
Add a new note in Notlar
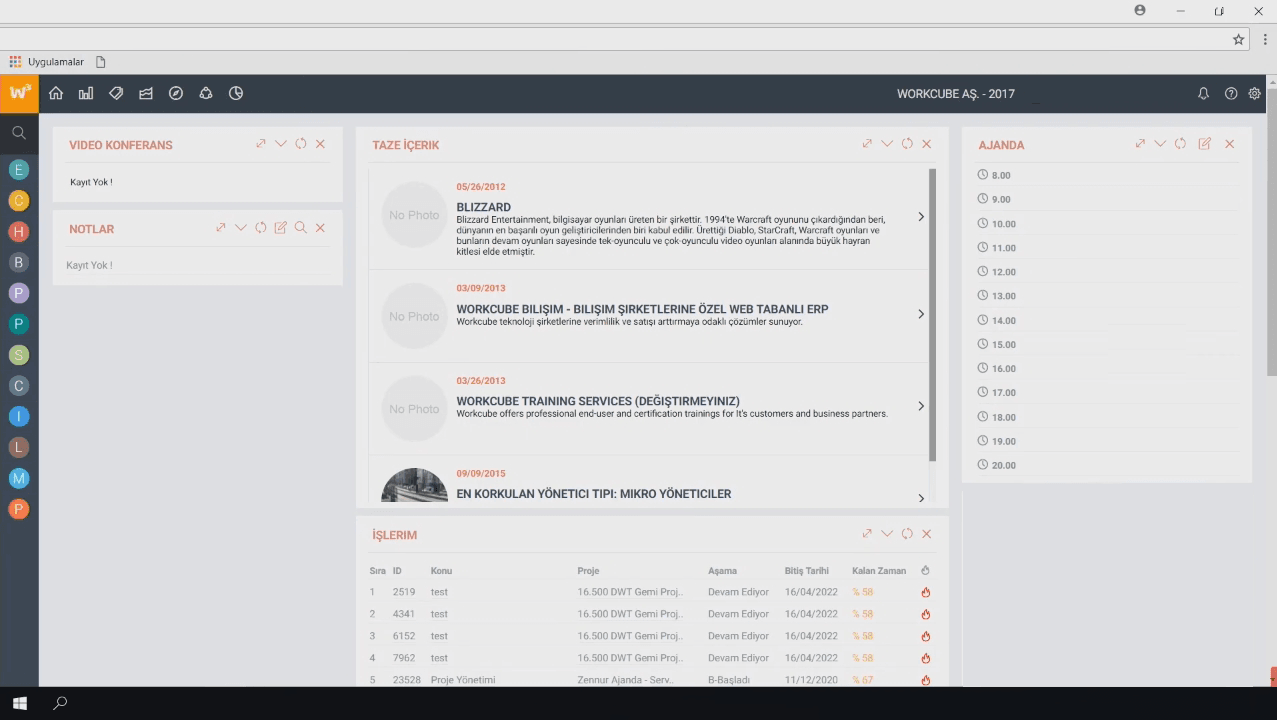point(281,228)
